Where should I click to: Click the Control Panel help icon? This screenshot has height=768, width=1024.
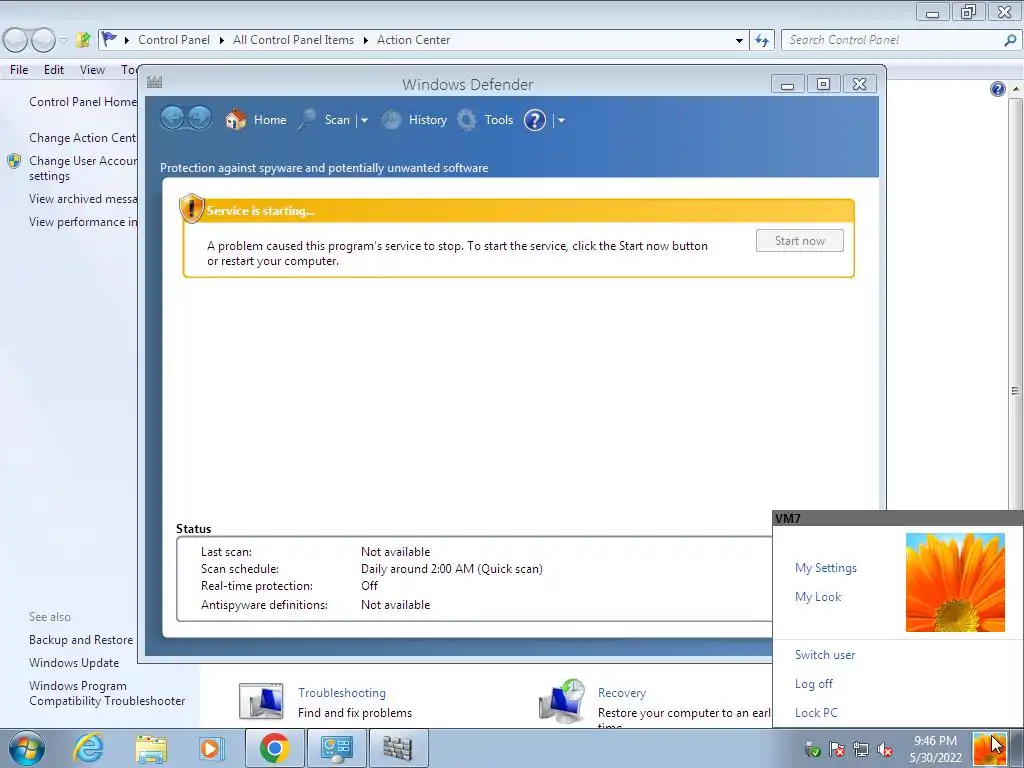tap(997, 89)
